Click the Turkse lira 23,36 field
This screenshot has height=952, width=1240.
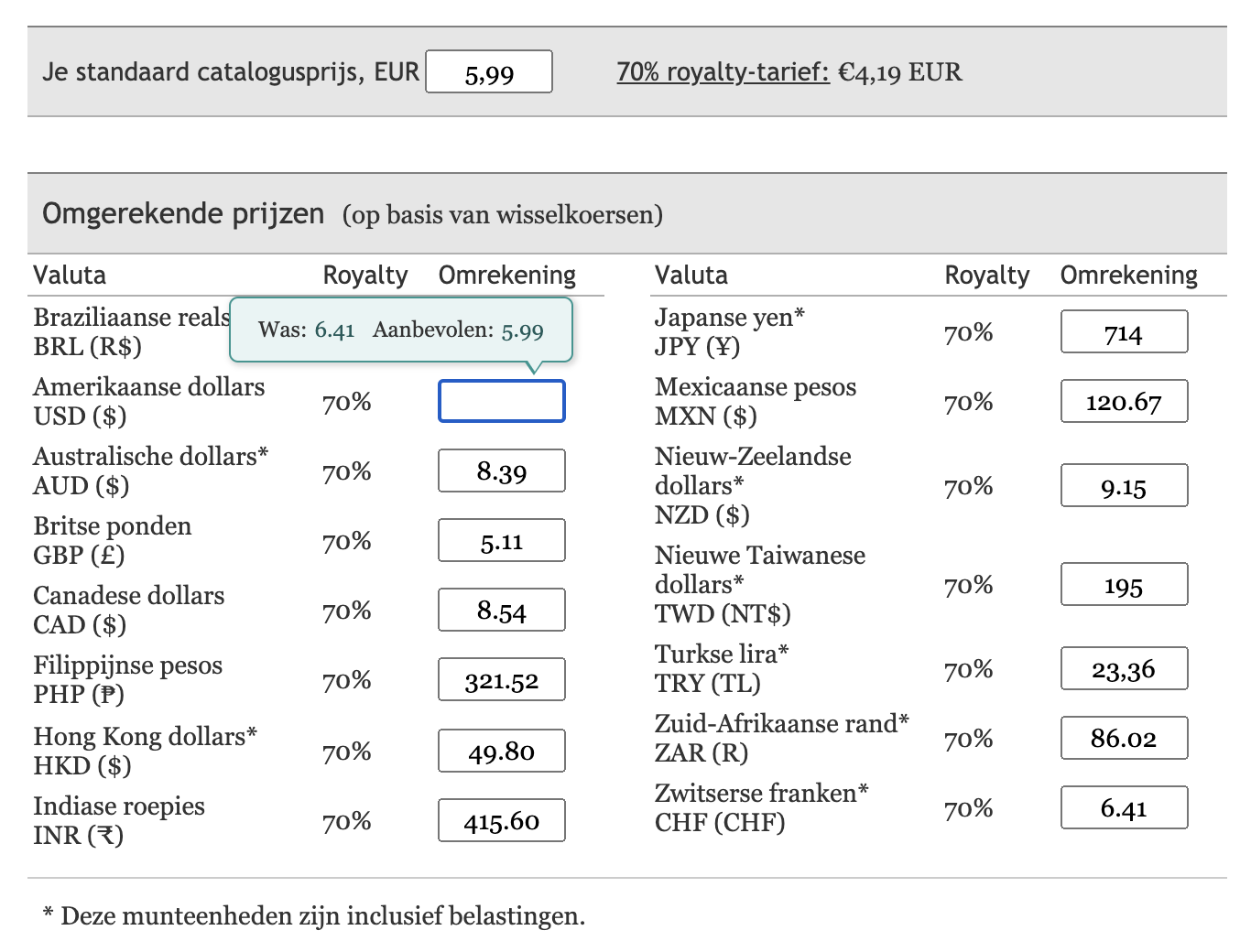pos(1124,668)
